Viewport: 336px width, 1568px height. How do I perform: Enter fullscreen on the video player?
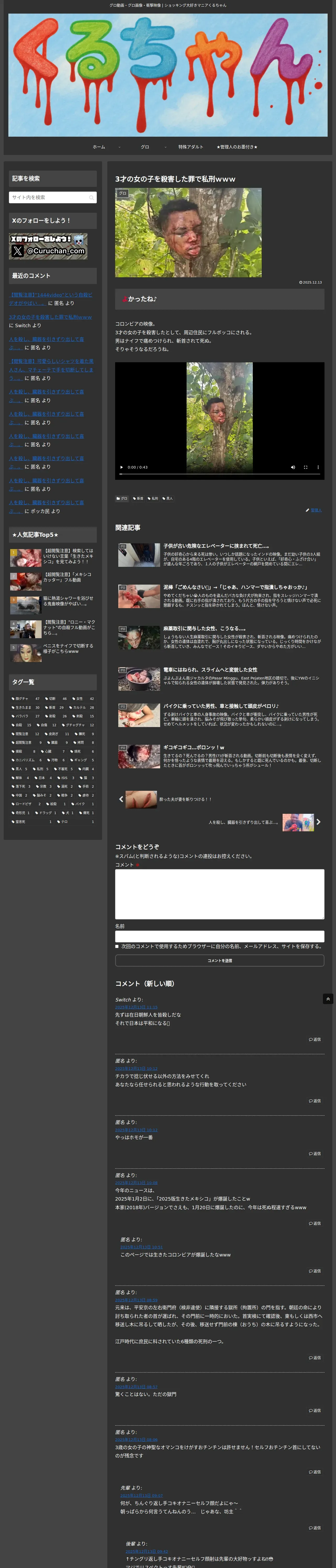point(305,468)
